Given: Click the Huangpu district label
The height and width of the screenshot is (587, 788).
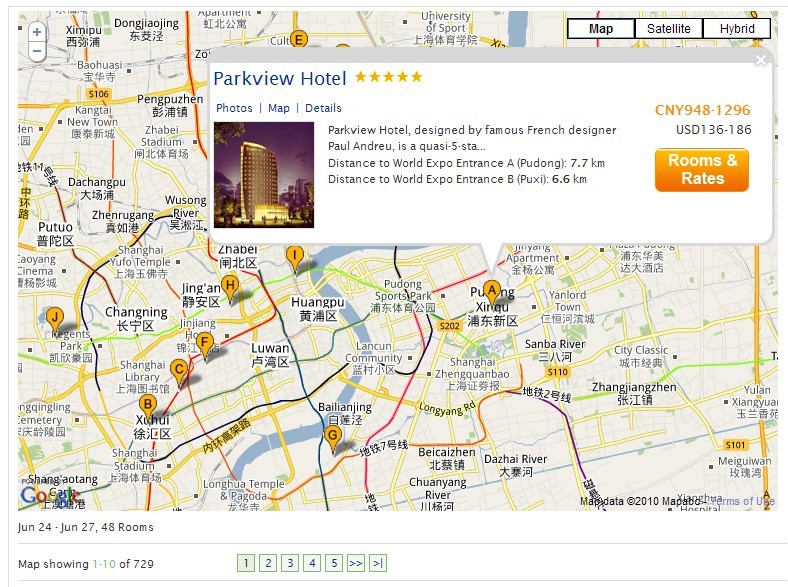Looking at the screenshot, I should [318, 309].
